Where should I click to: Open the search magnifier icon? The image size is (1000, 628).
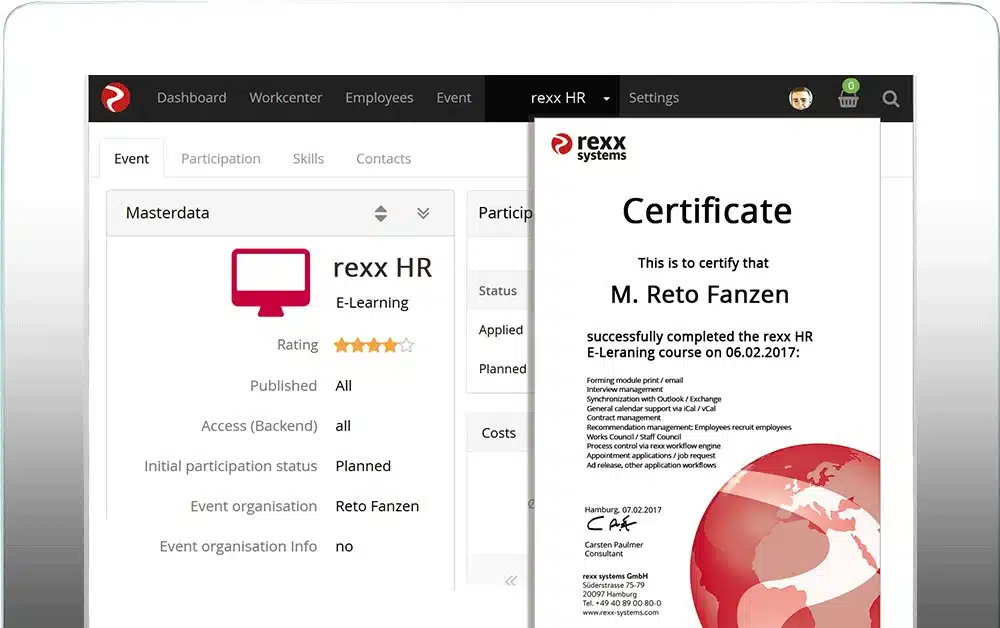pos(890,98)
